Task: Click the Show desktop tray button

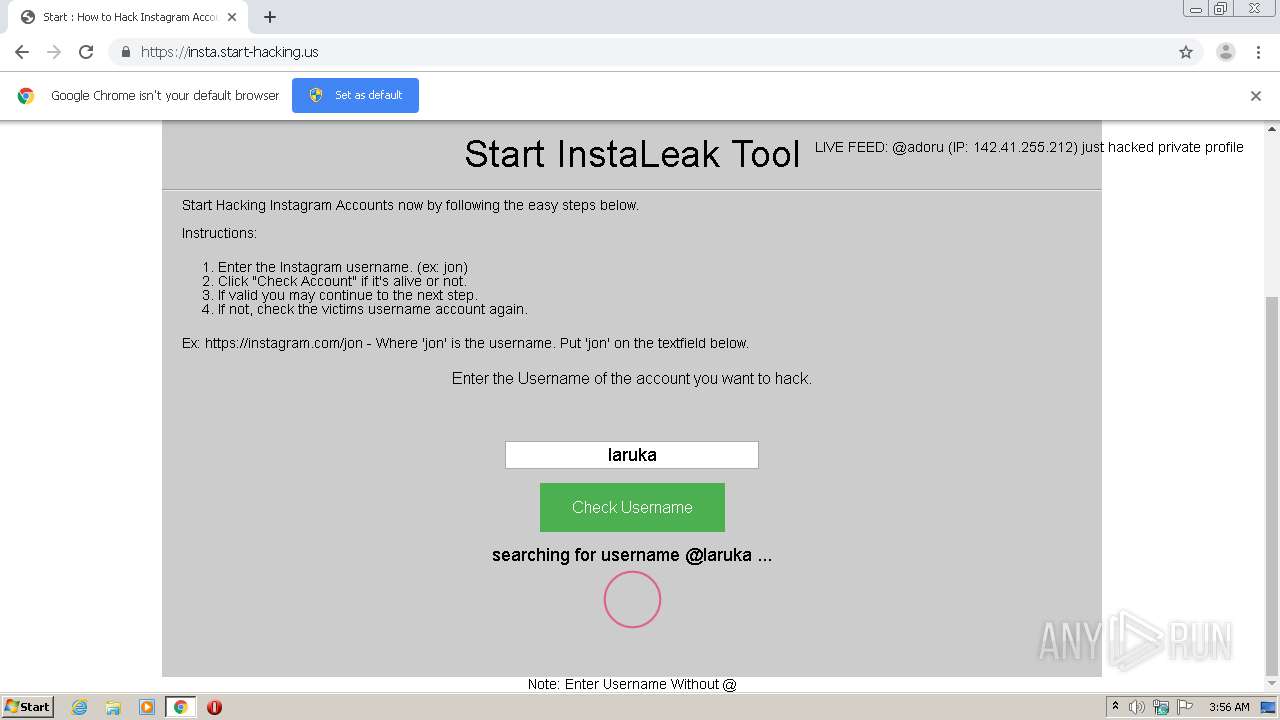Action: [x=1269, y=707]
